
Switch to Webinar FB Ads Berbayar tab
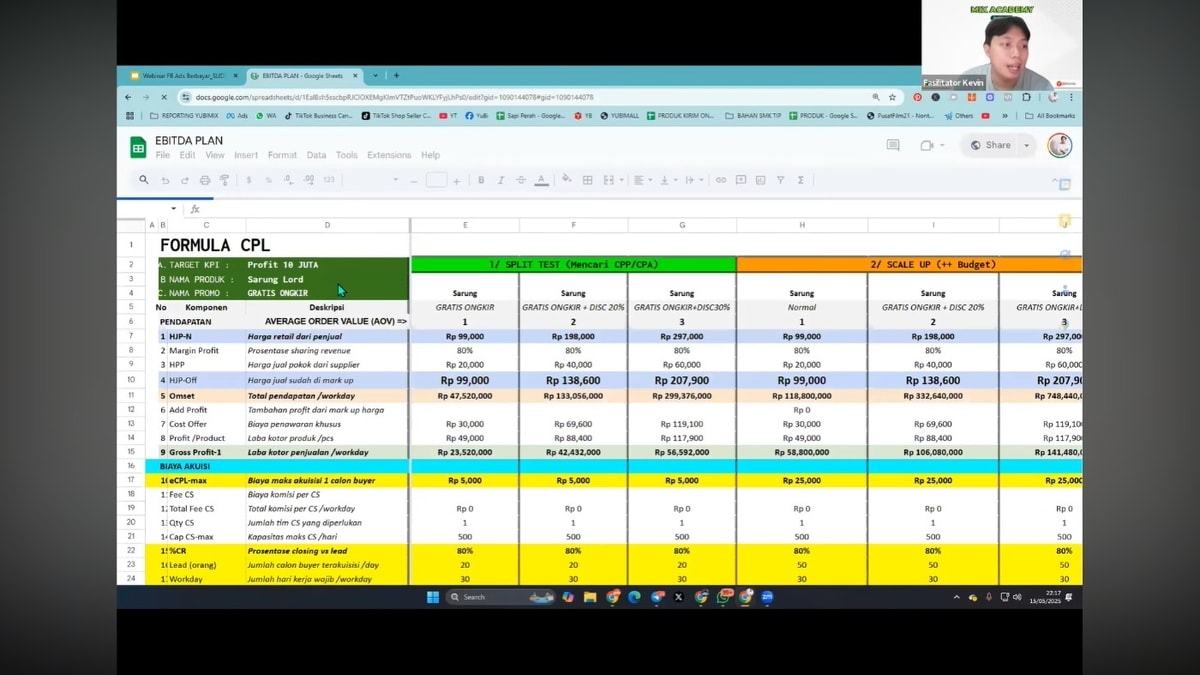coord(183,75)
